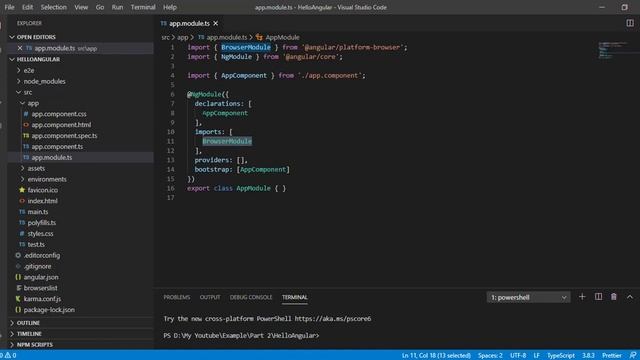This screenshot has width=640, height=360.
Task: Open the View menu
Action: [81, 7]
